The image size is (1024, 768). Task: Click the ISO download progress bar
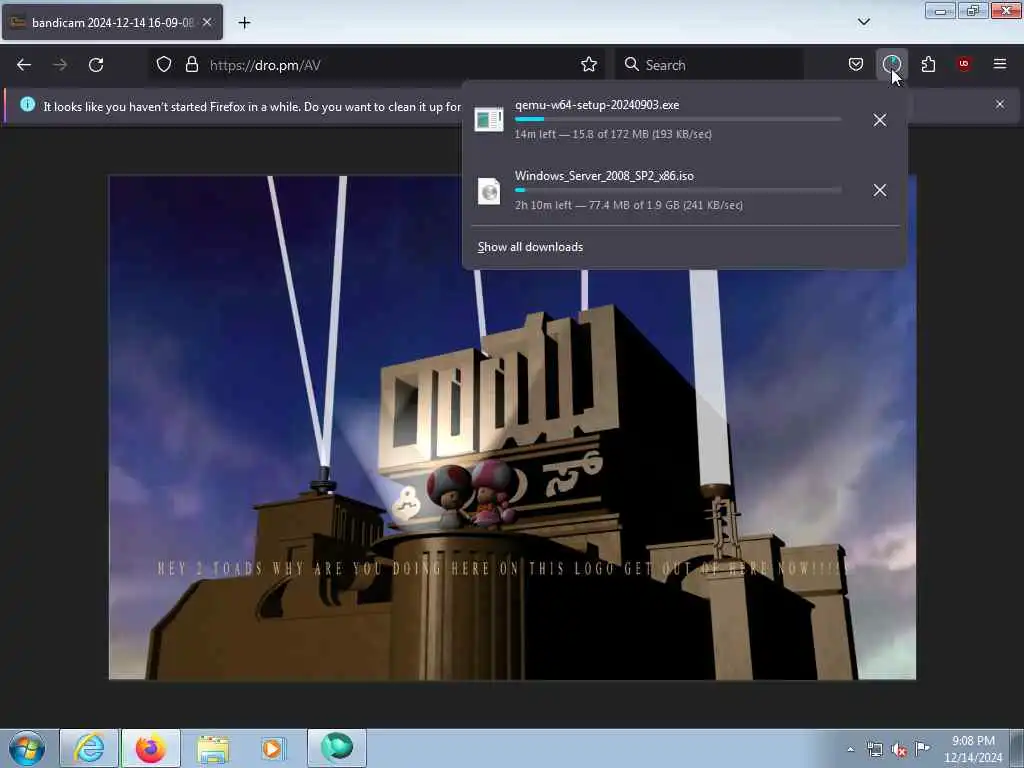pyautogui.click(x=678, y=190)
